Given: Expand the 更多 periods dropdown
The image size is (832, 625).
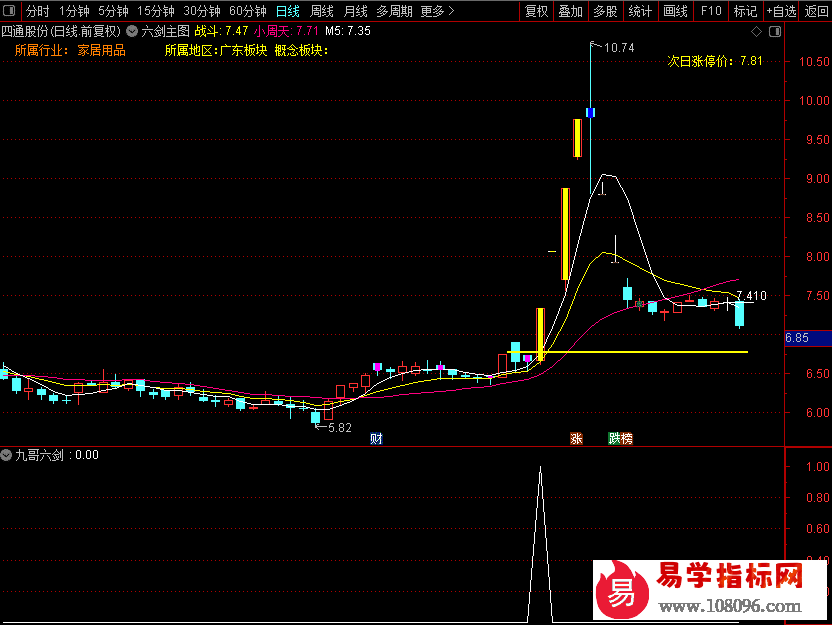Looking at the screenshot, I should [x=436, y=12].
